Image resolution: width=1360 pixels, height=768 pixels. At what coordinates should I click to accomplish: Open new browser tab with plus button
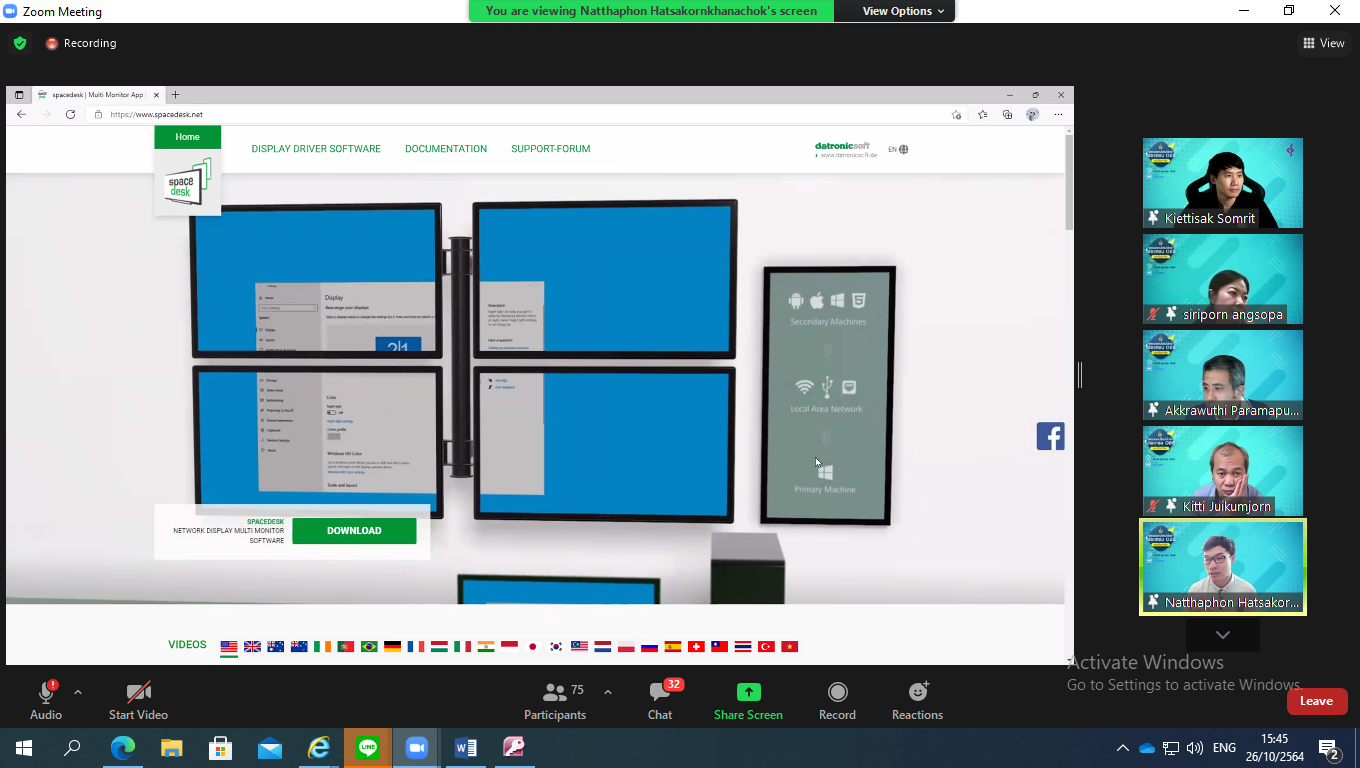pos(175,95)
